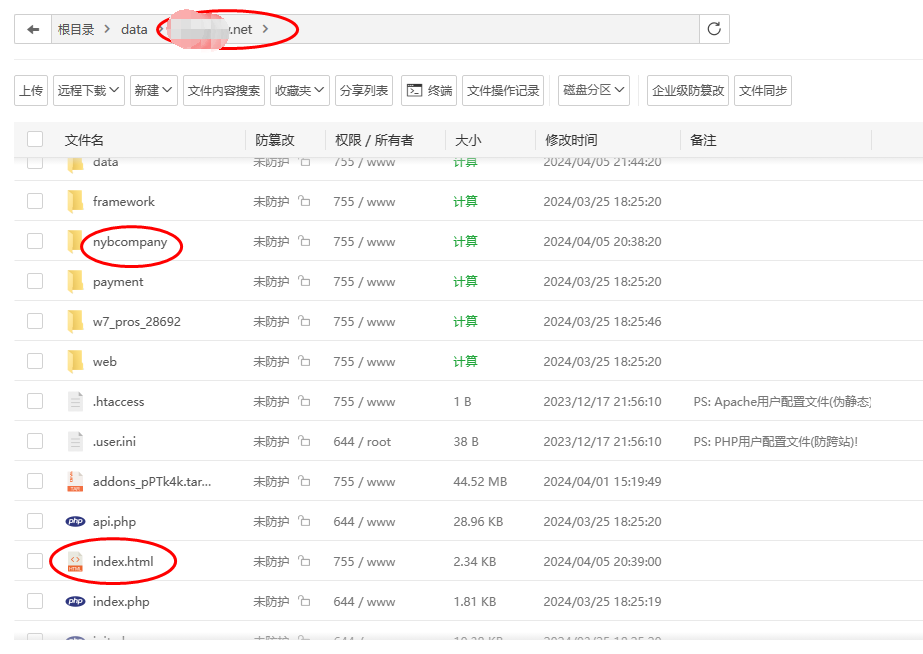Image resolution: width=923 pixels, height=654 pixels.
Task: Click the 备注 column header
Action: coord(703,140)
